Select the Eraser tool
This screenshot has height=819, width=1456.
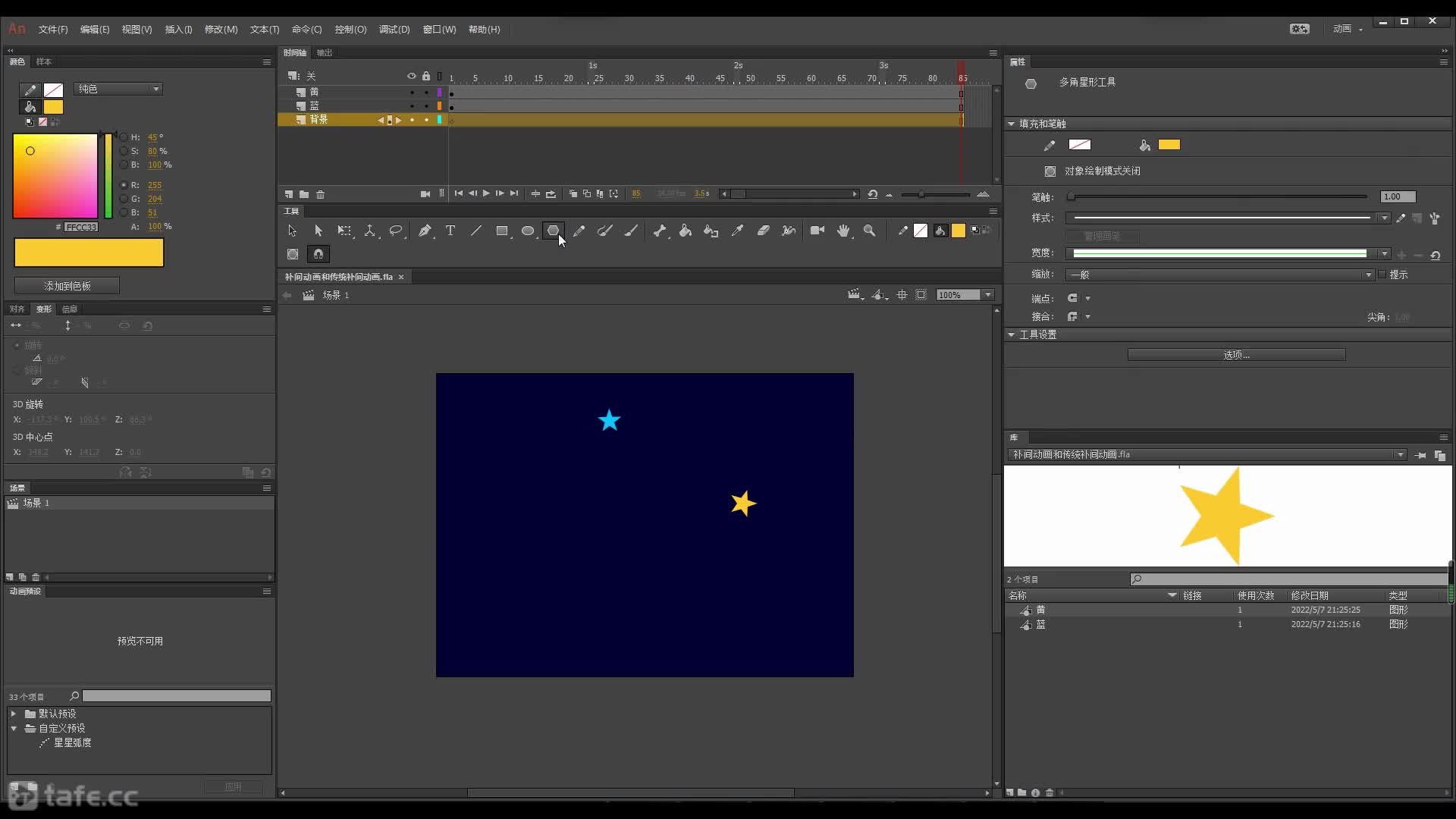pos(764,231)
